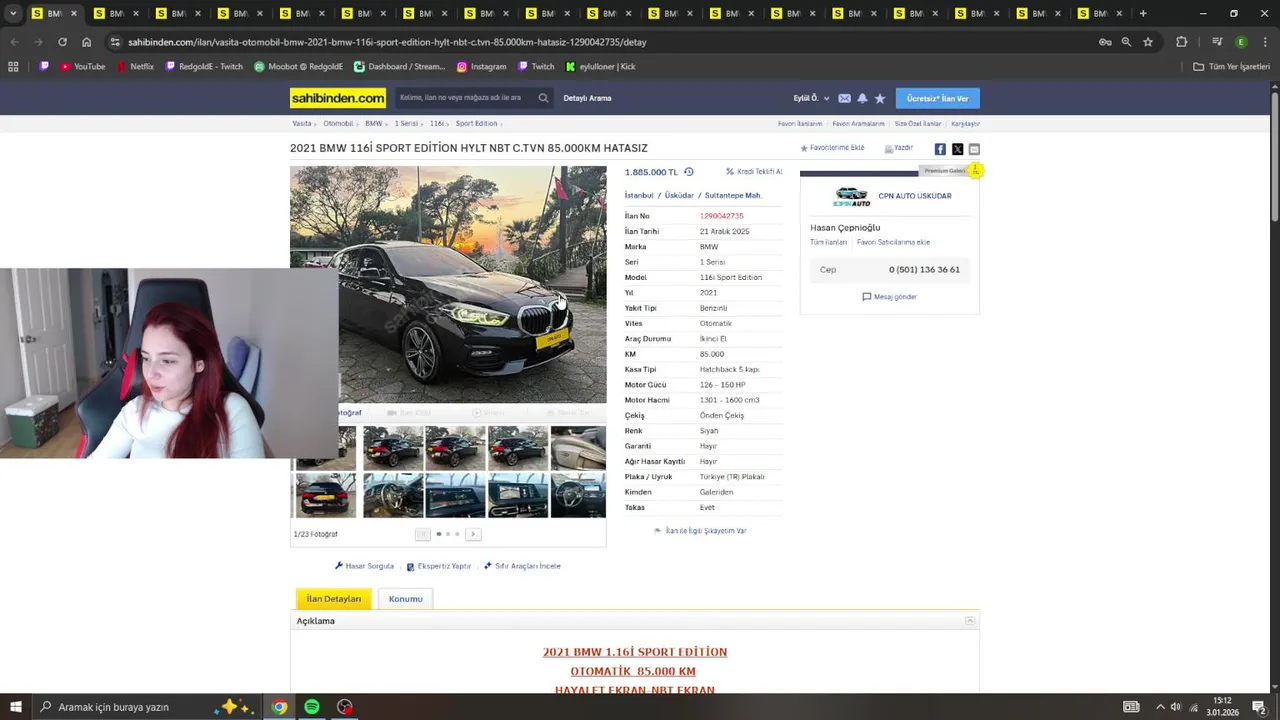The image size is (1280, 720).
Task: Open a new browser tab with plus button
Action: (x=1143, y=13)
